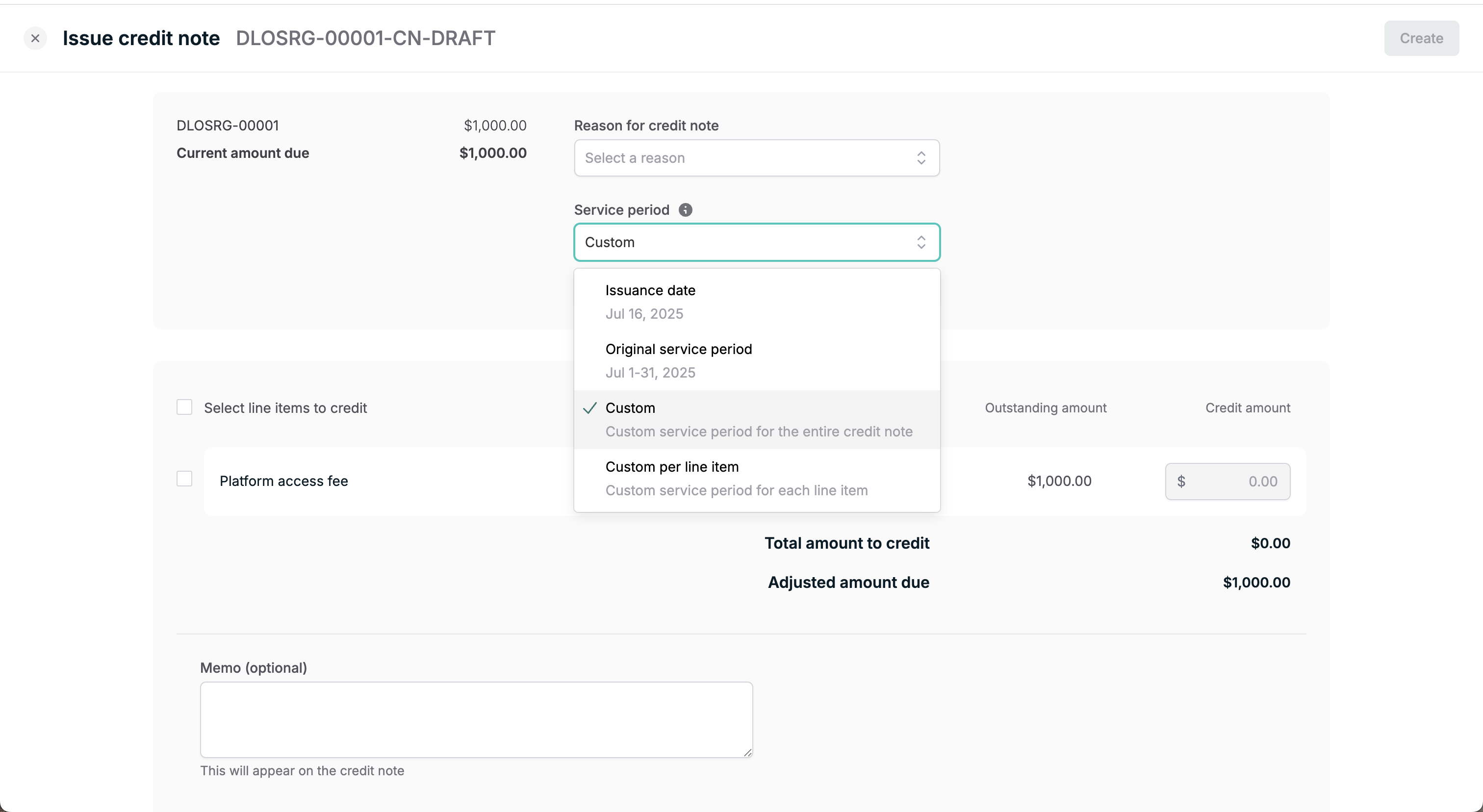Screen dimensions: 1483x812
Task: Click the Service period info icon
Action: click(685, 210)
